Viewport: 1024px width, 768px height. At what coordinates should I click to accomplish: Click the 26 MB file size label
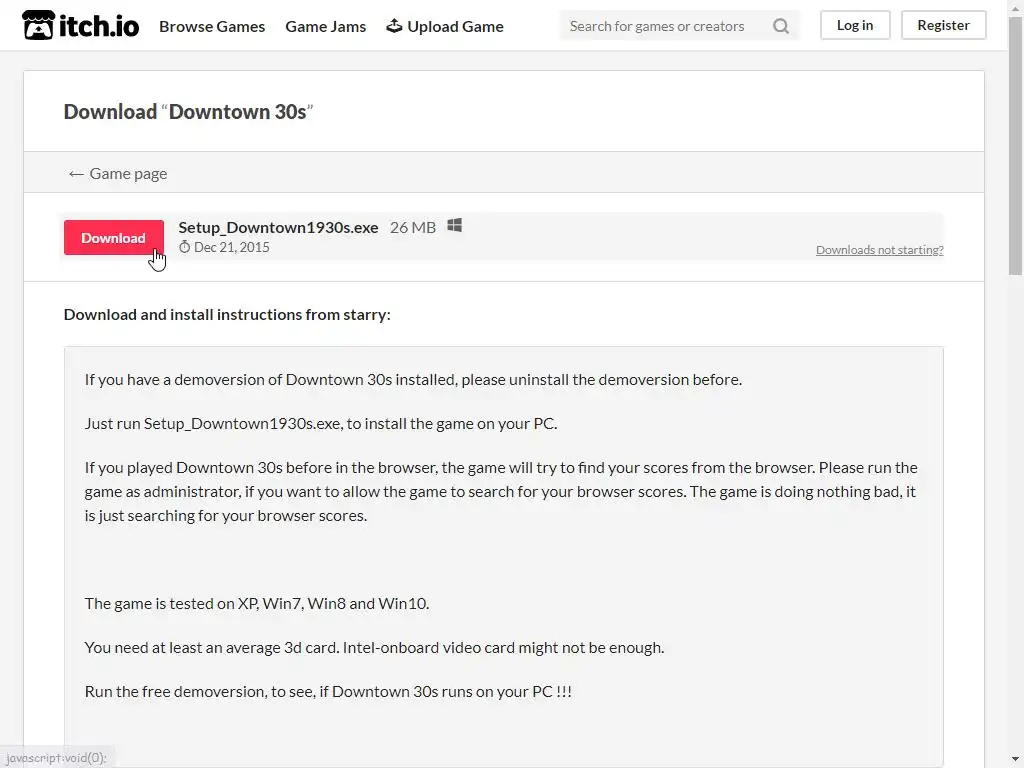click(412, 227)
